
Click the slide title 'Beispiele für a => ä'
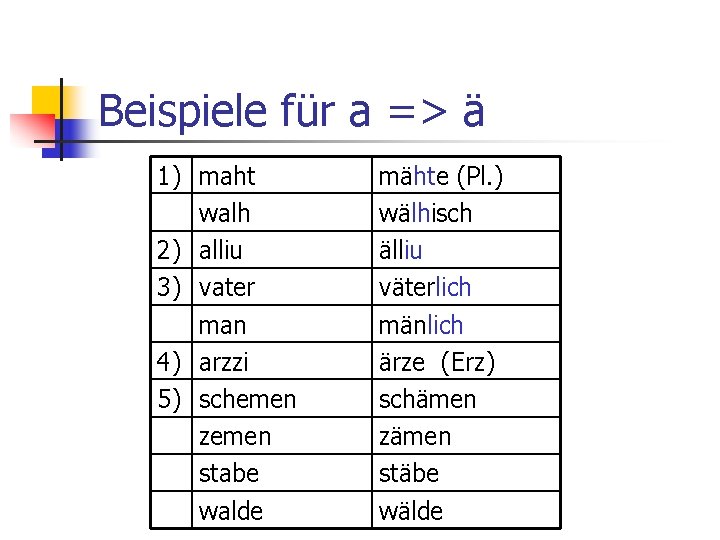coord(291,111)
